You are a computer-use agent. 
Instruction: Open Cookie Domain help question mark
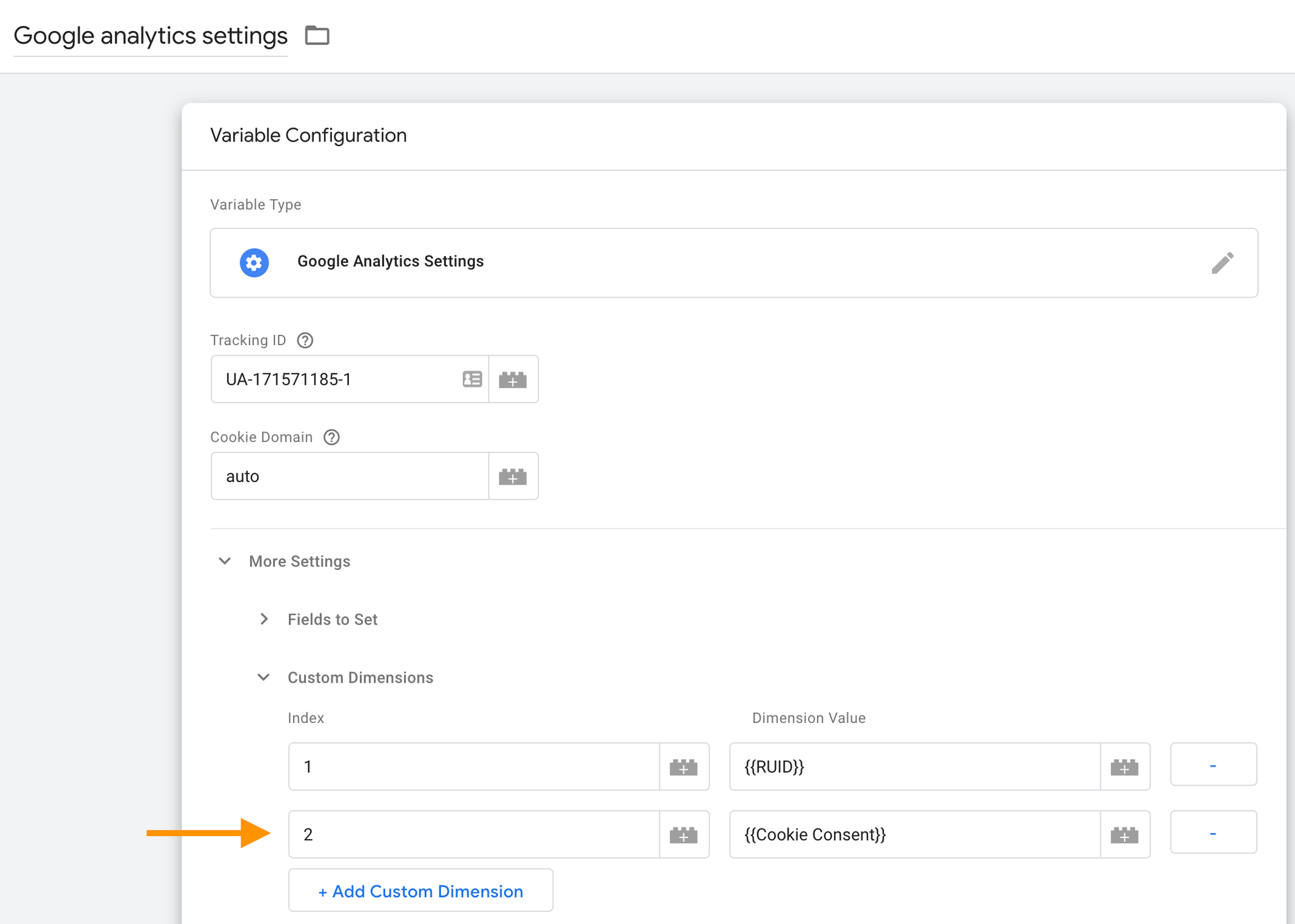coord(332,437)
